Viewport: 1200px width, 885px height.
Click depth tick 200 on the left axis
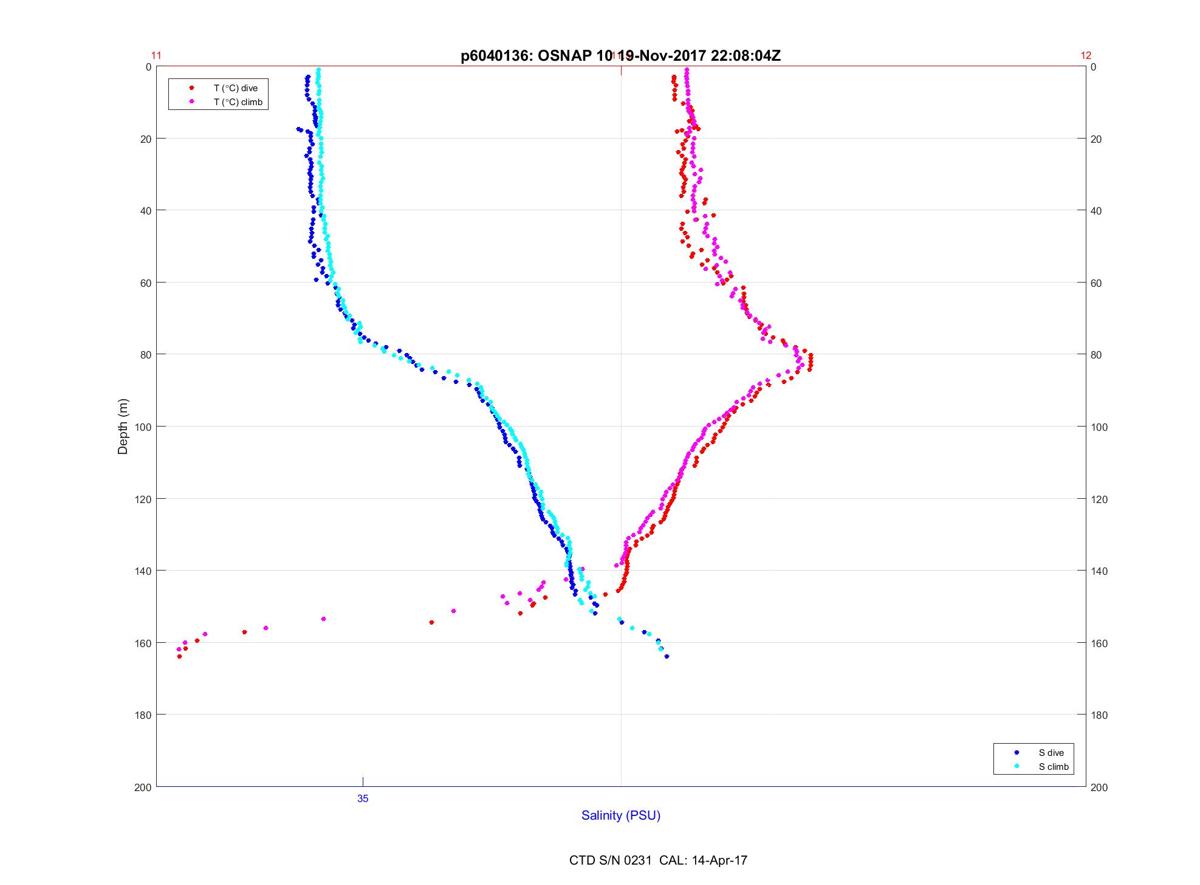click(x=142, y=787)
